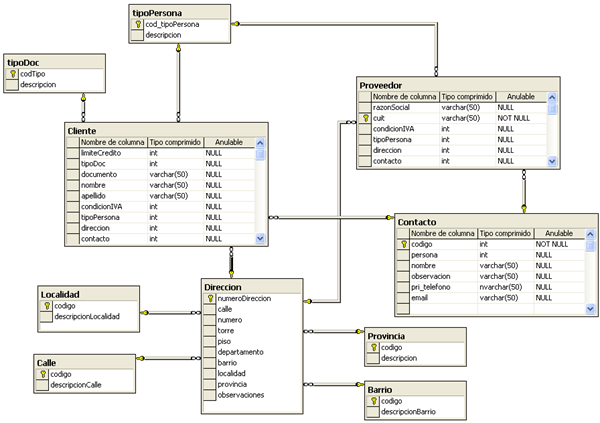The image size is (600, 423).
Task: Select the Cliente table title bar
Action: [x=166, y=131]
